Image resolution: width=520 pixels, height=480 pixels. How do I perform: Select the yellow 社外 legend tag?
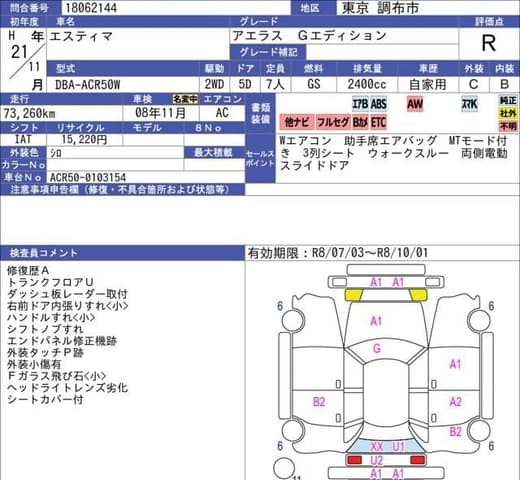tap(508, 113)
